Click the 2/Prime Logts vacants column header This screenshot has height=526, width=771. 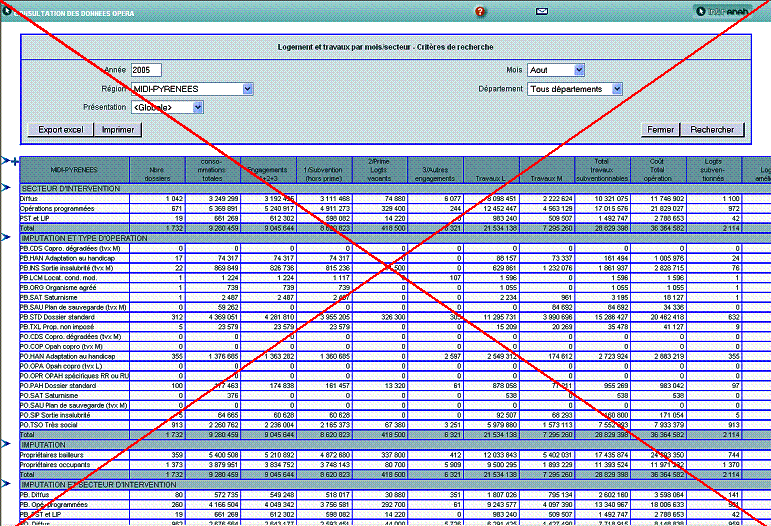tap(380, 170)
